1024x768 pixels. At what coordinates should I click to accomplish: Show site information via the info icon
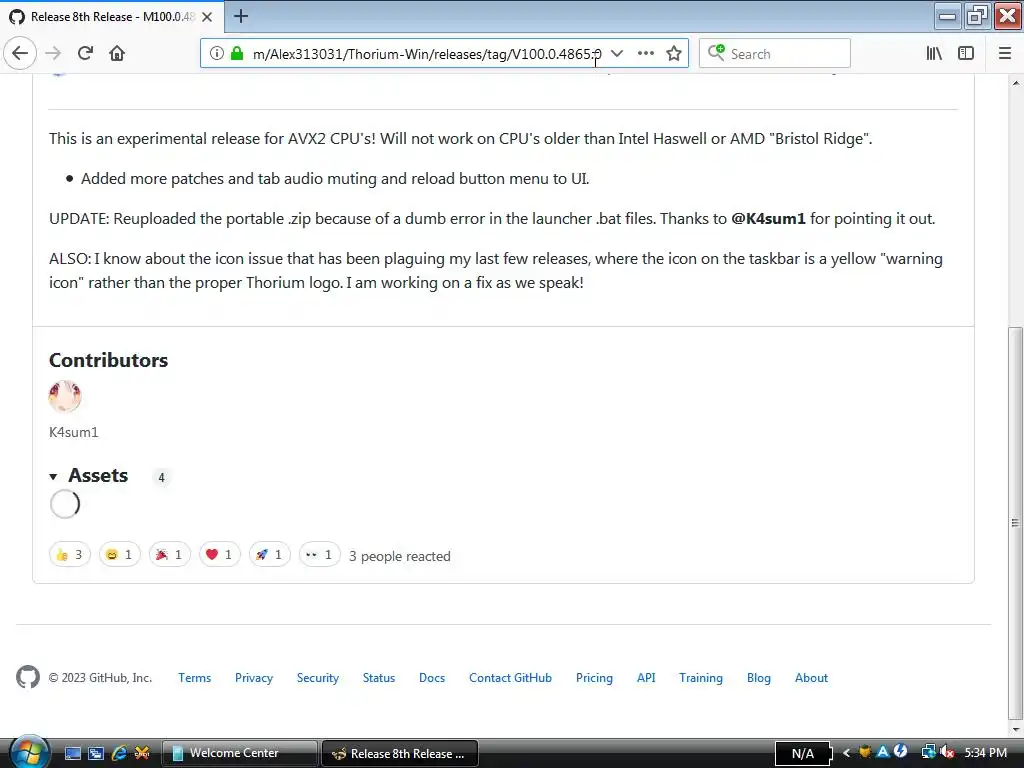217,54
